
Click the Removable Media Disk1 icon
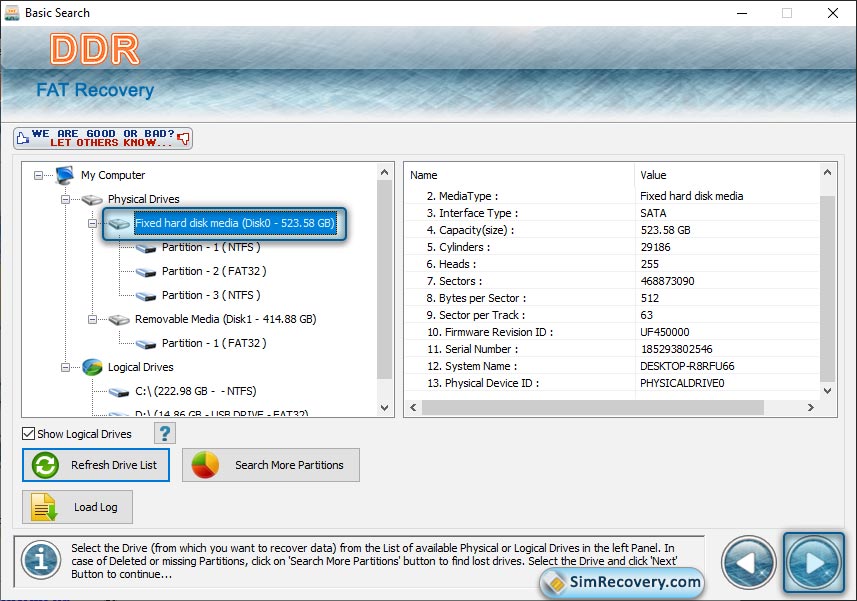tap(119, 320)
